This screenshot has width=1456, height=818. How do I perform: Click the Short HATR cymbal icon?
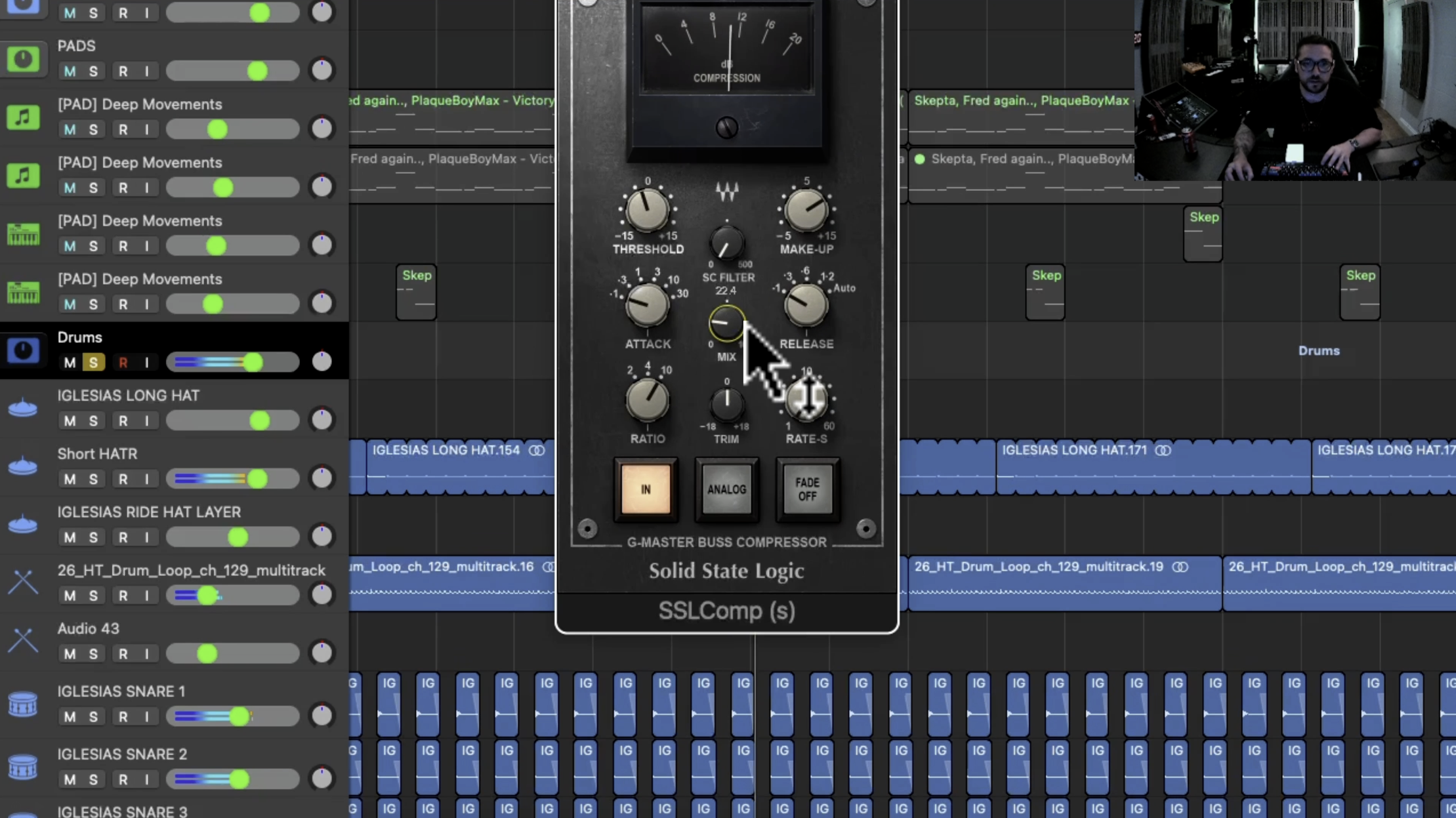pos(23,466)
